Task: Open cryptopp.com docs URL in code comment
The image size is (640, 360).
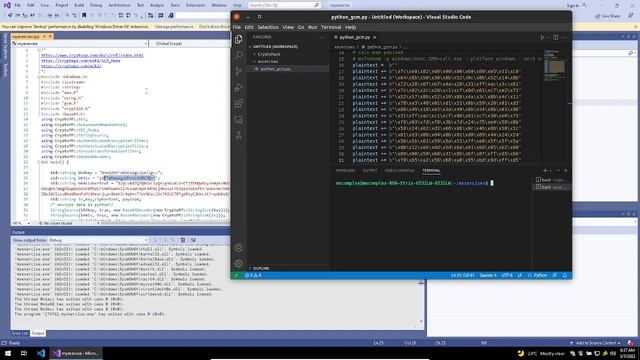Action: tap(92, 55)
